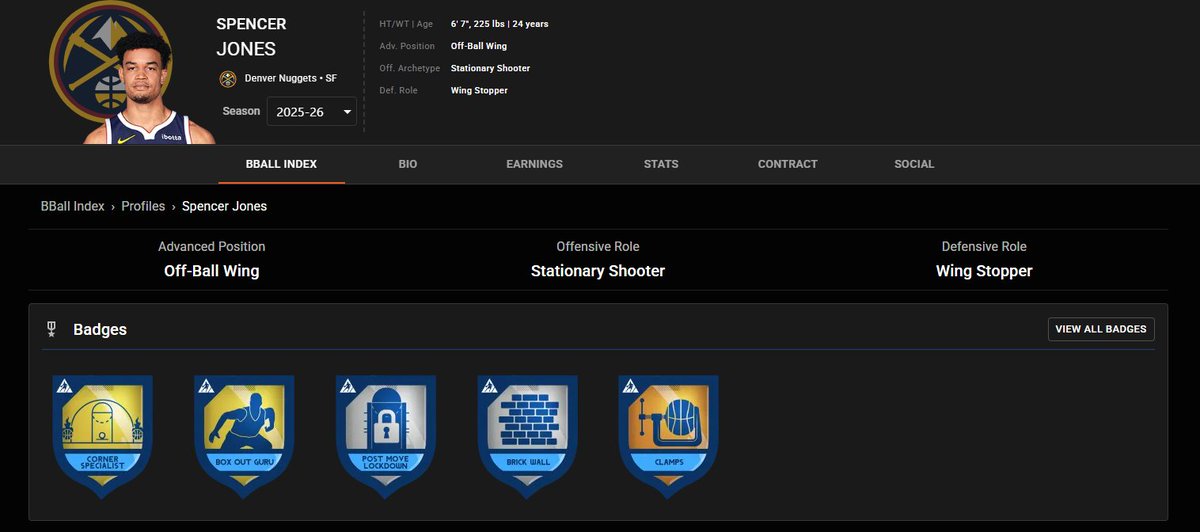Open the Post Move Lockdown badge

tap(385, 436)
